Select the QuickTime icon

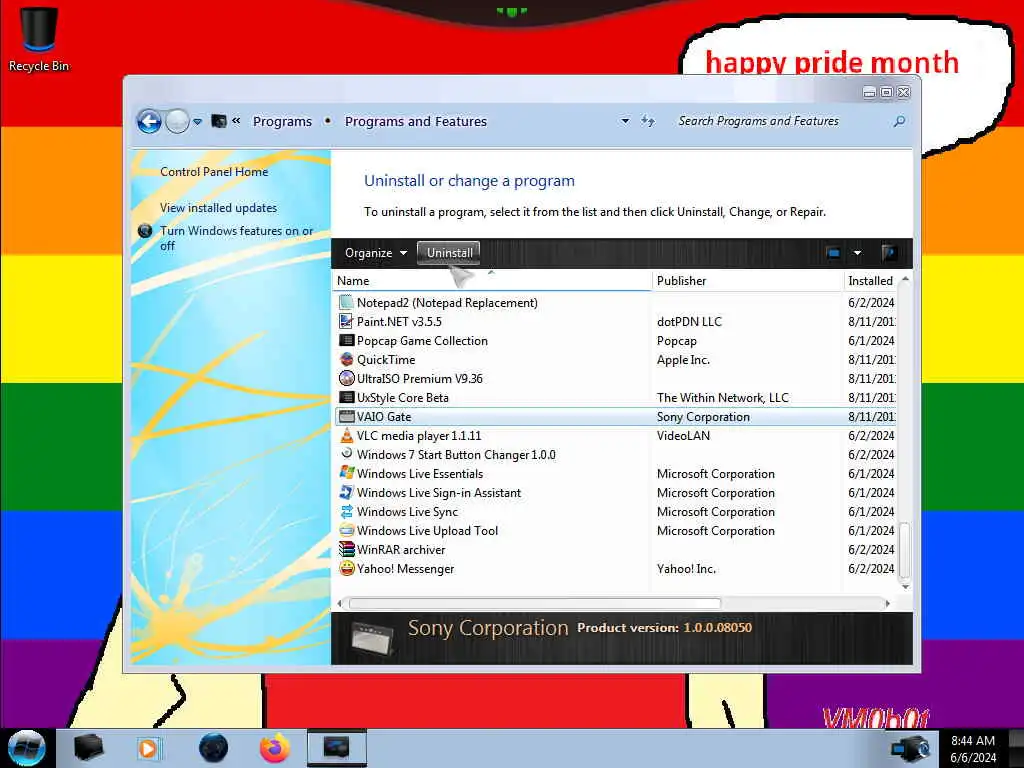point(346,359)
